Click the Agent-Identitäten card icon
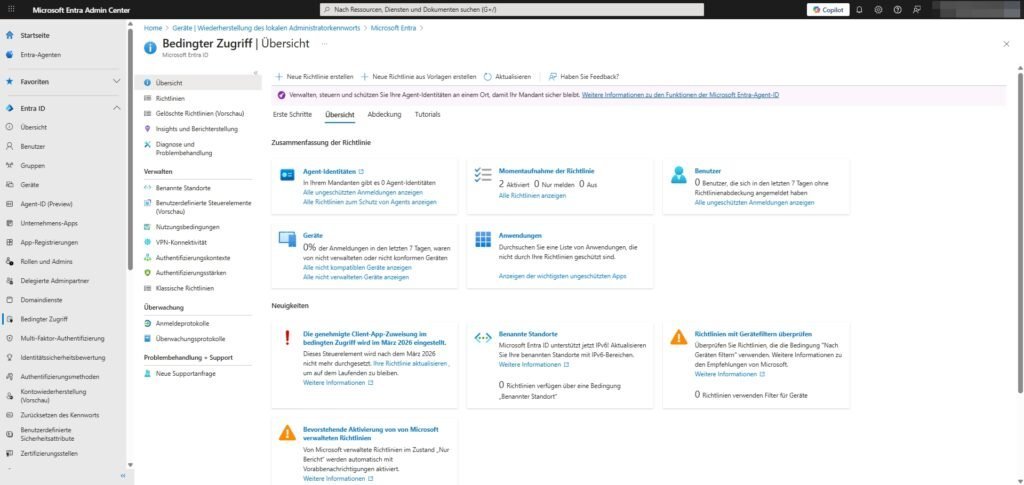The width and height of the screenshot is (1024, 485). point(287,174)
